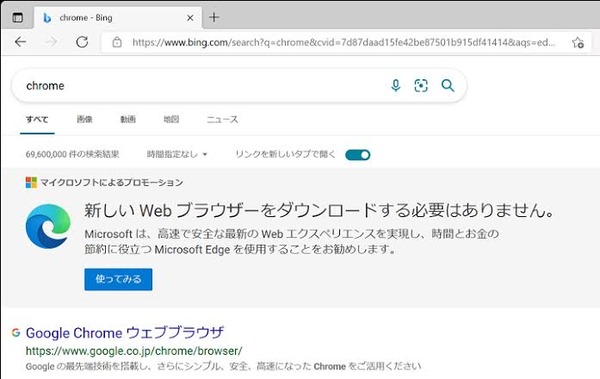This screenshot has width=600, height=379.
Task: Start voice search with microphone icon
Action: (396, 85)
